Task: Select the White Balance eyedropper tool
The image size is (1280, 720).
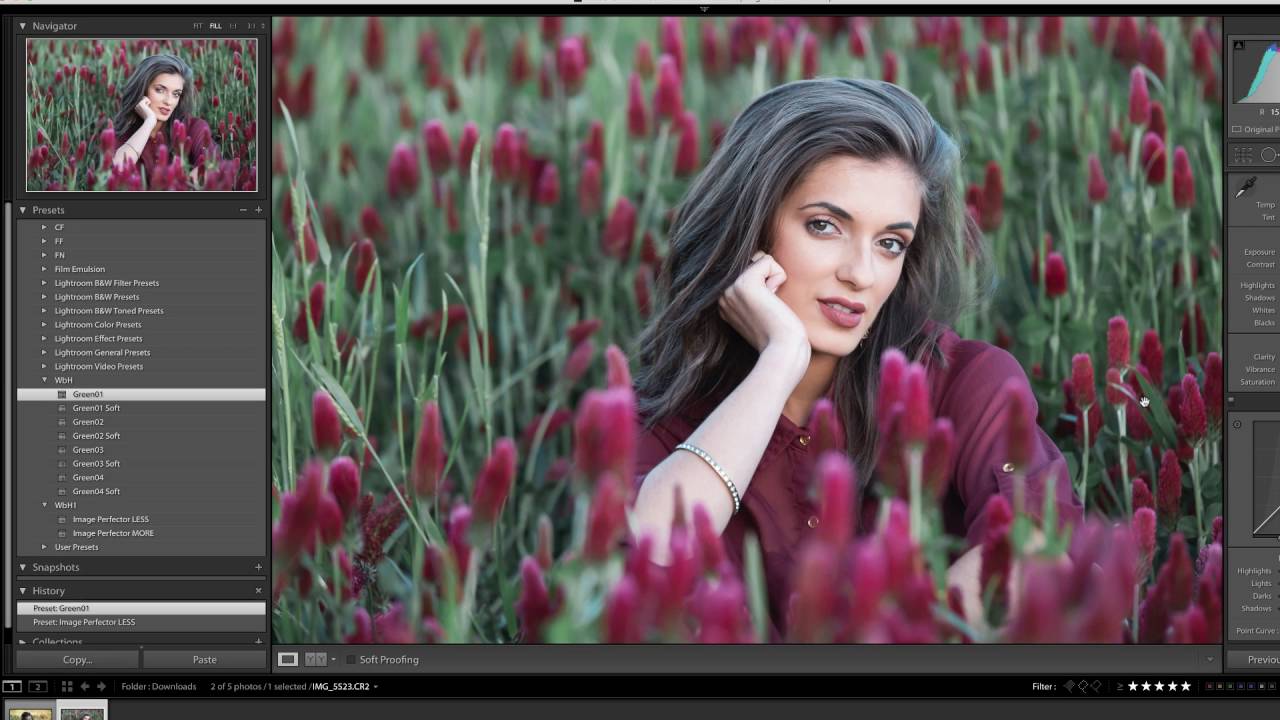Action: pyautogui.click(x=1246, y=189)
